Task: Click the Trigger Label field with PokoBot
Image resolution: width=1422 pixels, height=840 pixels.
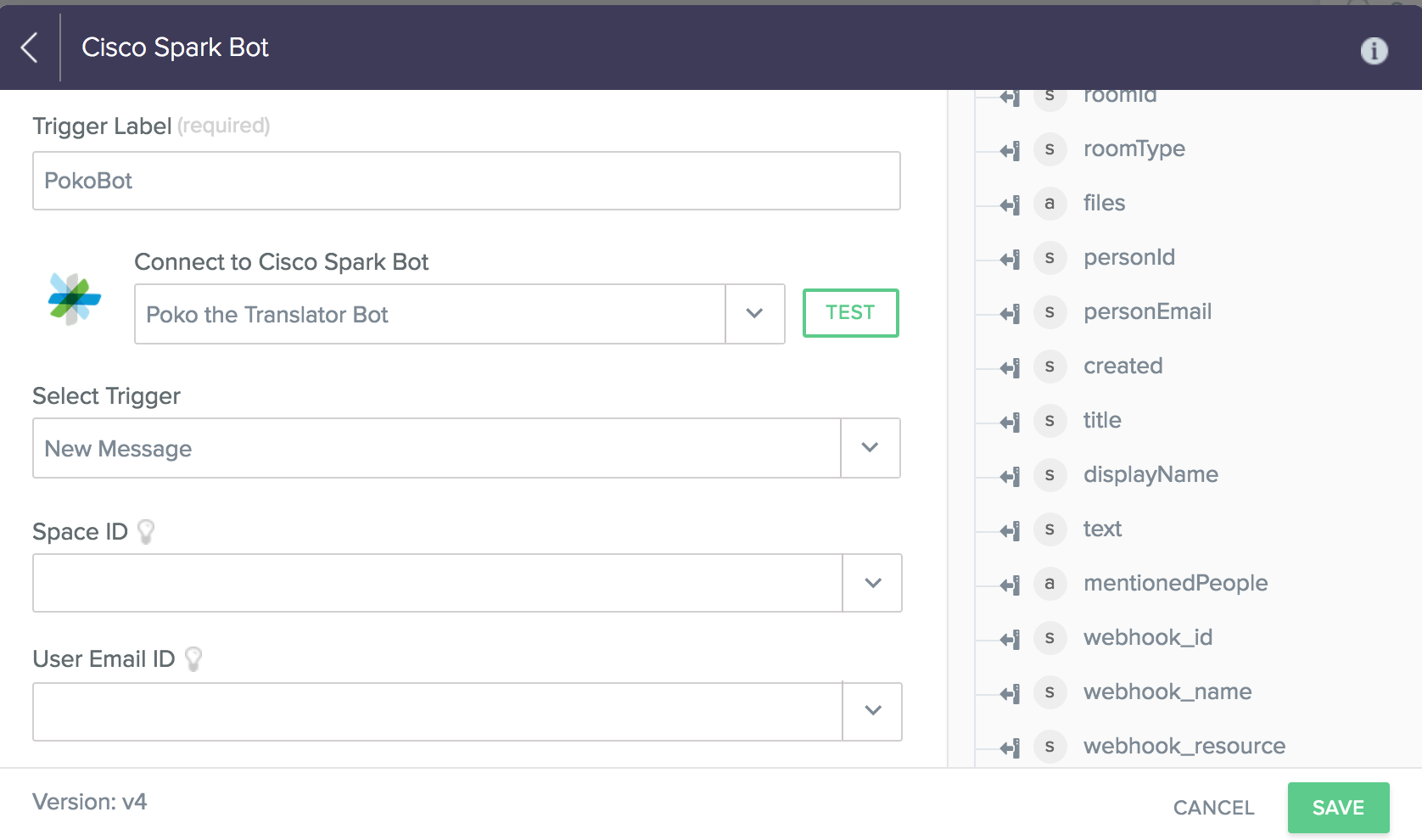Action: (467, 181)
